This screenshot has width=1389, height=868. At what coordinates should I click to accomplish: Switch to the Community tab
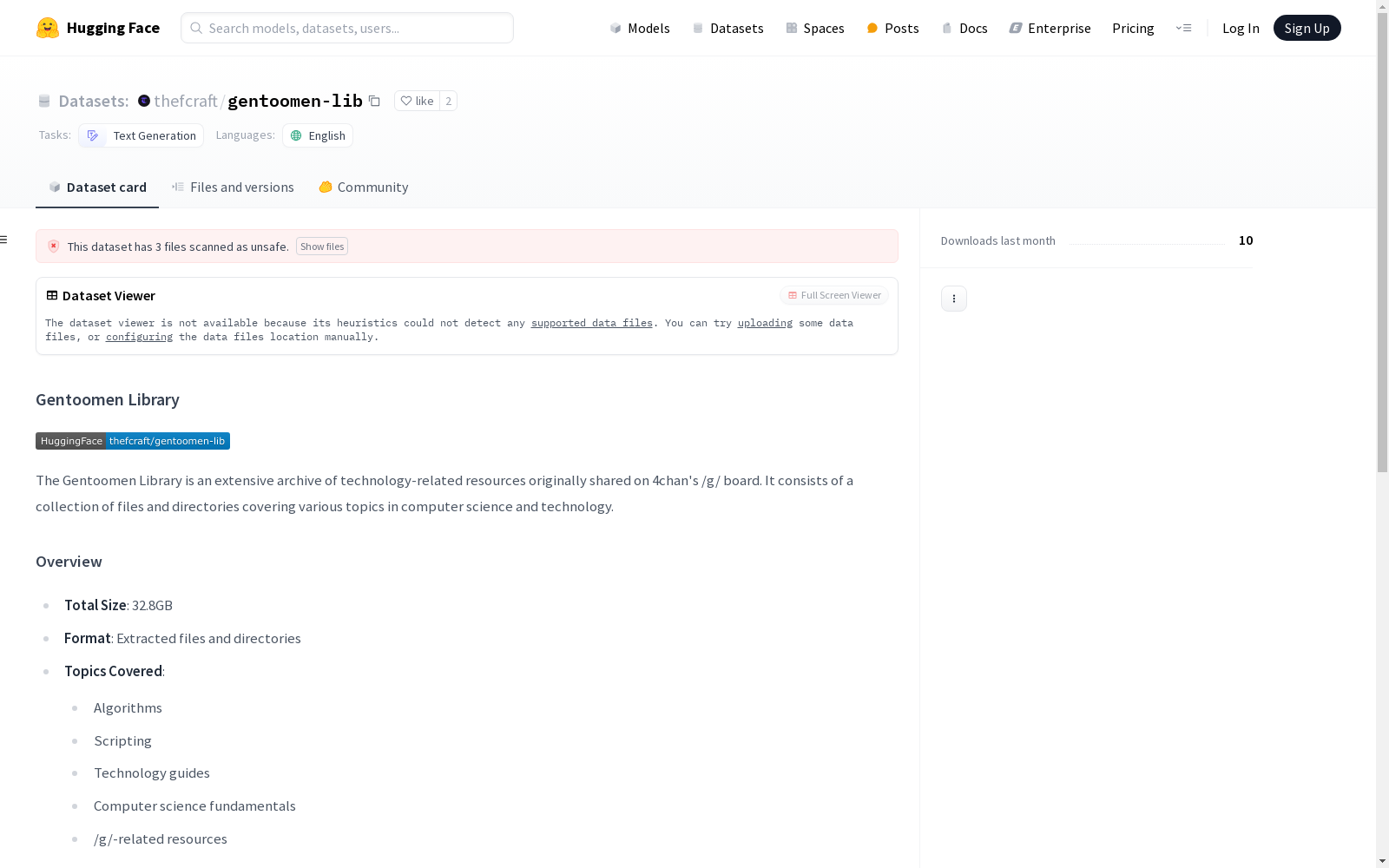coord(363,187)
